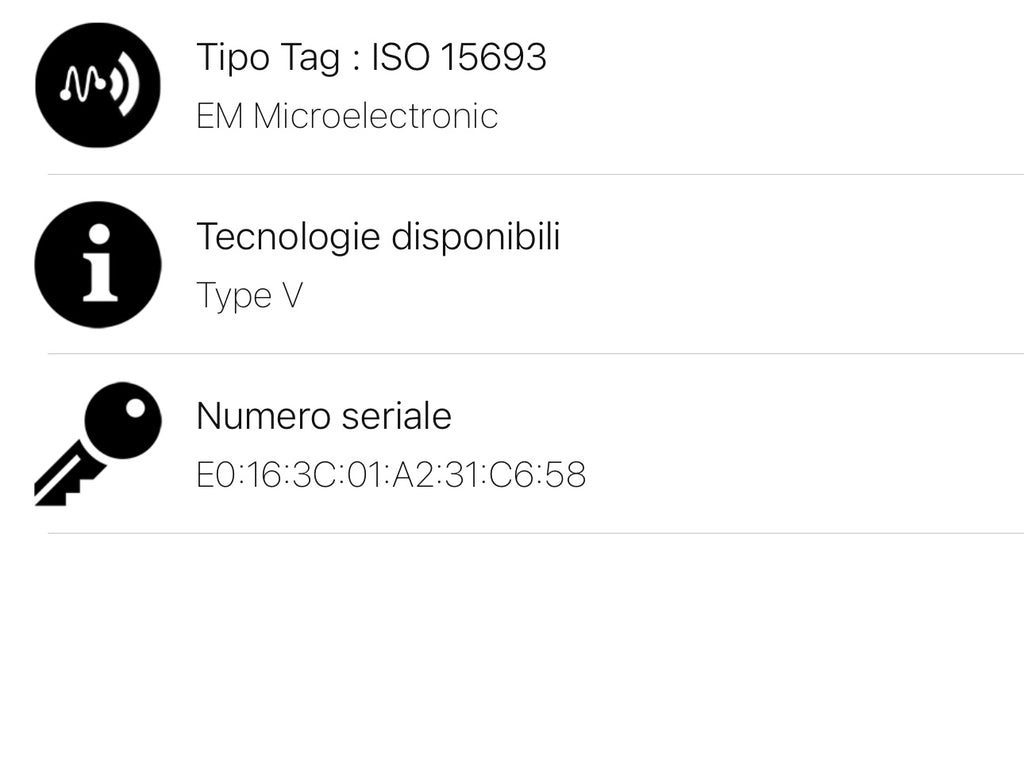Click separator line below EM Microelectronic row
Viewport: 1024px width, 779px height.
click(535, 174)
